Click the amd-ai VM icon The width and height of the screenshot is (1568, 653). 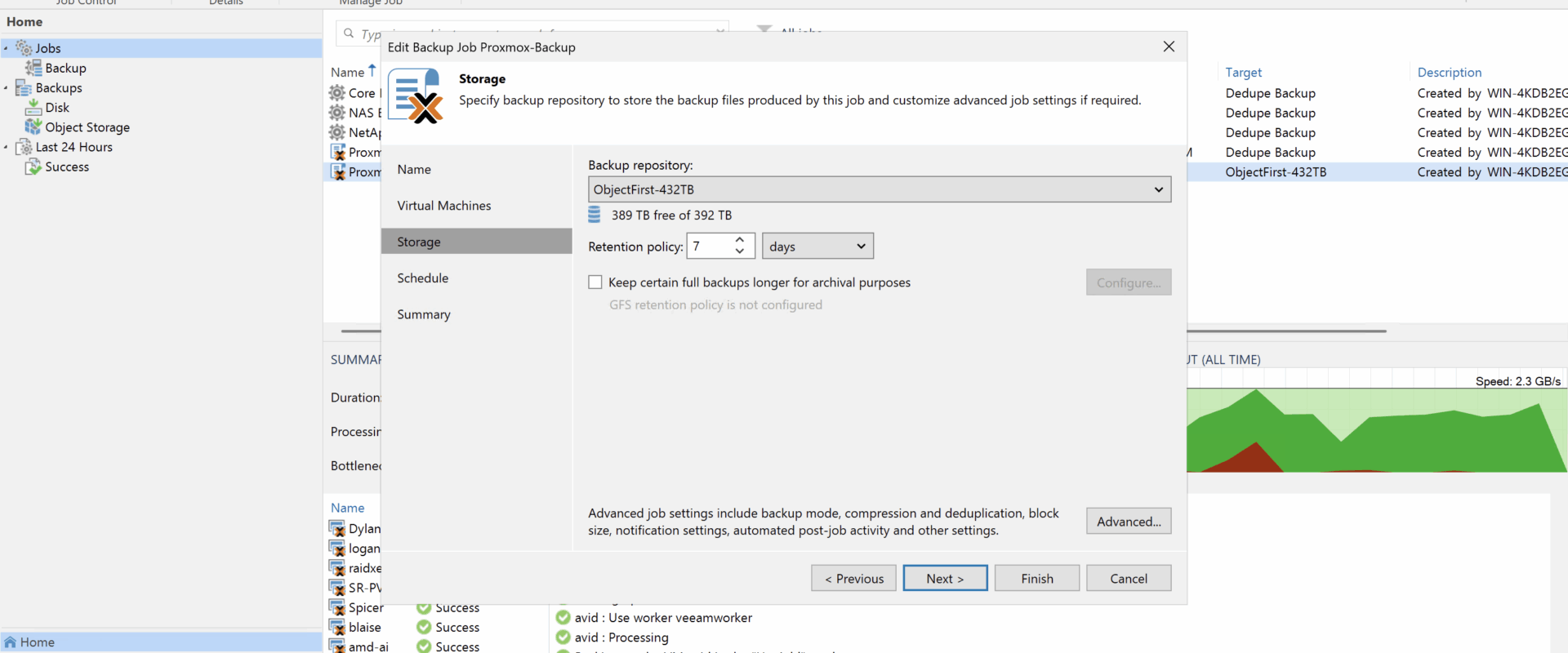pyautogui.click(x=337, y=646)
